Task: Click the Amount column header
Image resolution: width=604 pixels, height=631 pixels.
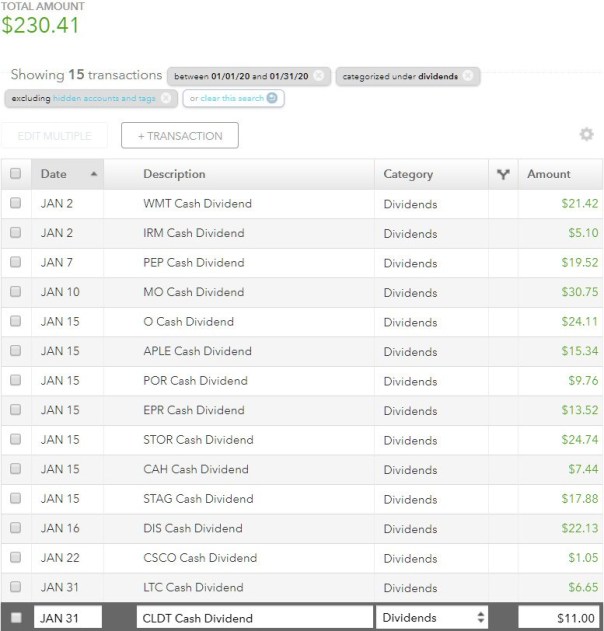Action: pos(548,174)
